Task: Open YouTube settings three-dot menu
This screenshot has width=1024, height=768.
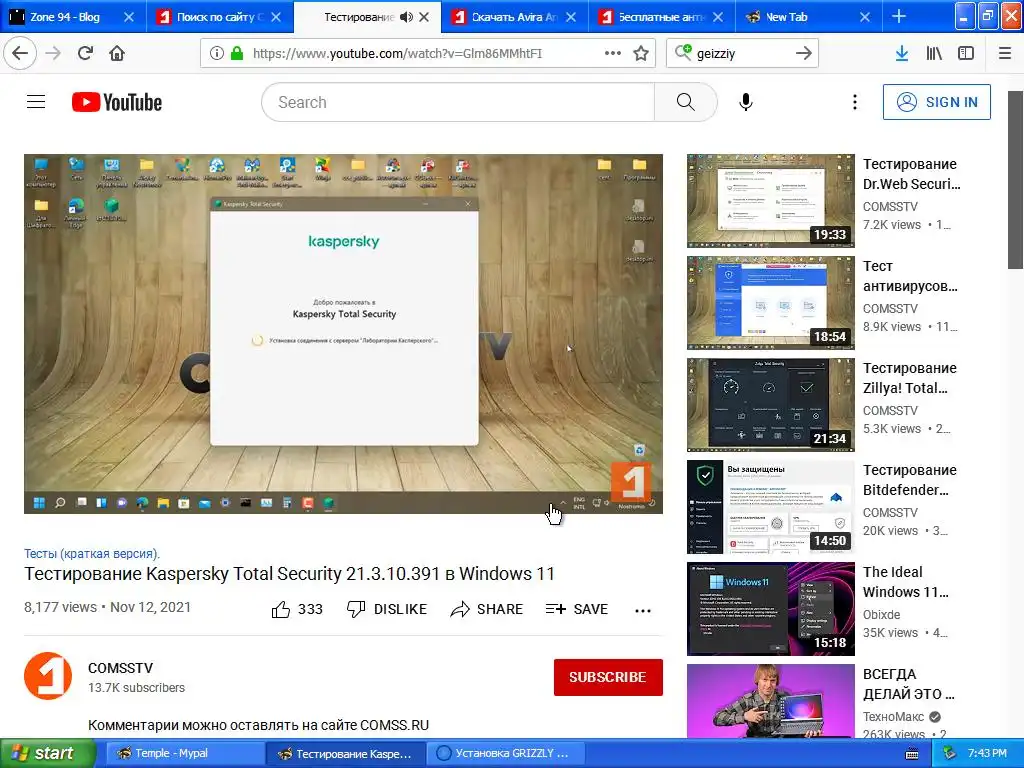Action: pos(854,102)
